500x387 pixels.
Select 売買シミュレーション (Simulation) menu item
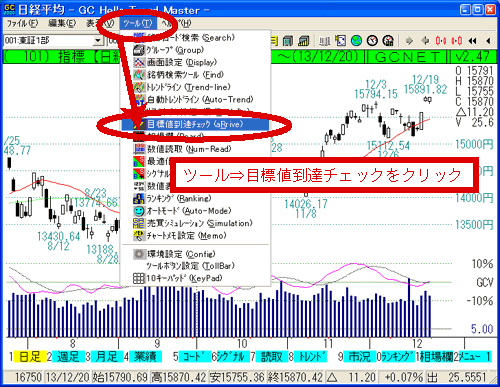point(195,223)
